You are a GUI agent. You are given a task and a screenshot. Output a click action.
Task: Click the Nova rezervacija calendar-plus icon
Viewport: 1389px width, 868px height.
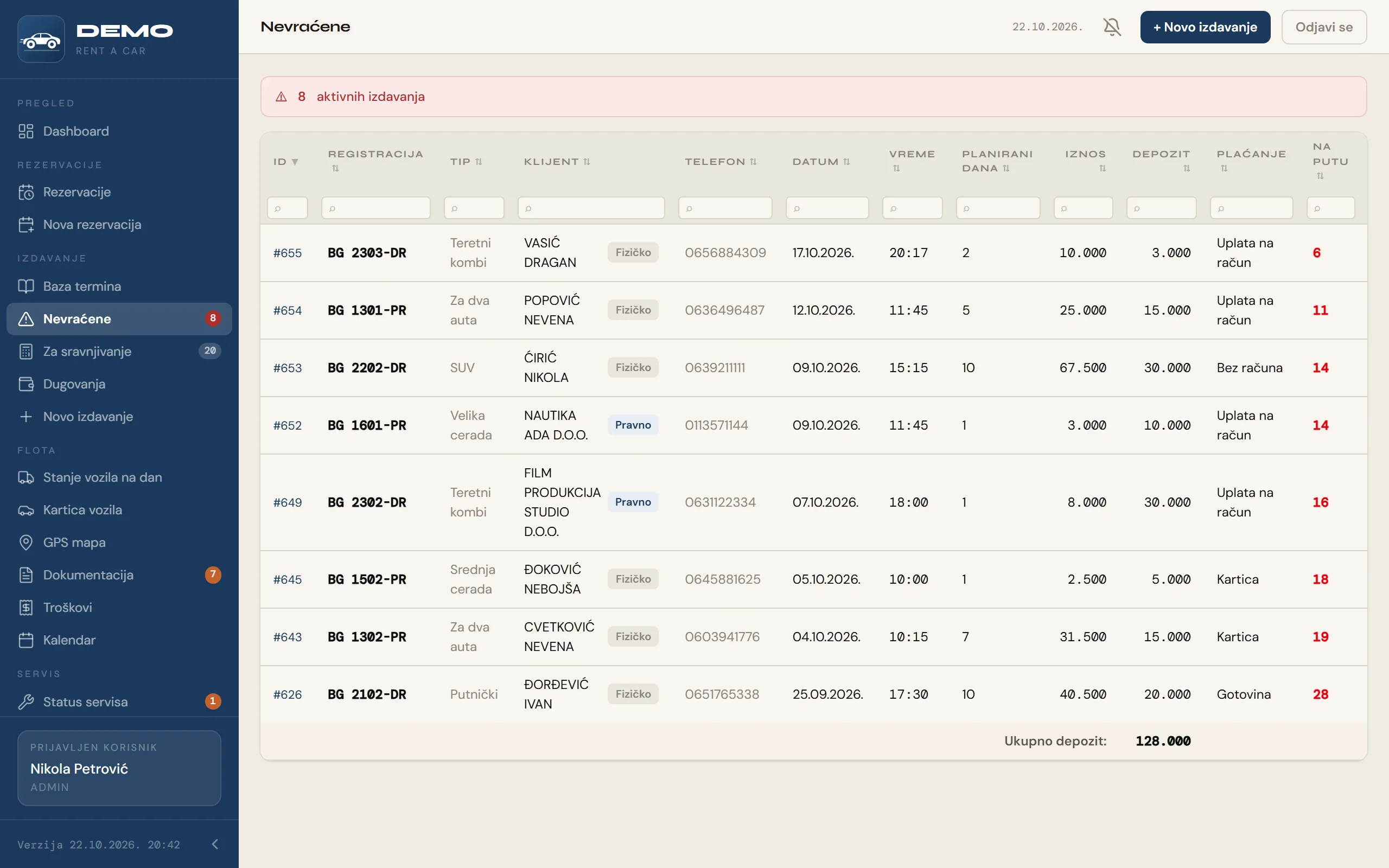point(26,225)
